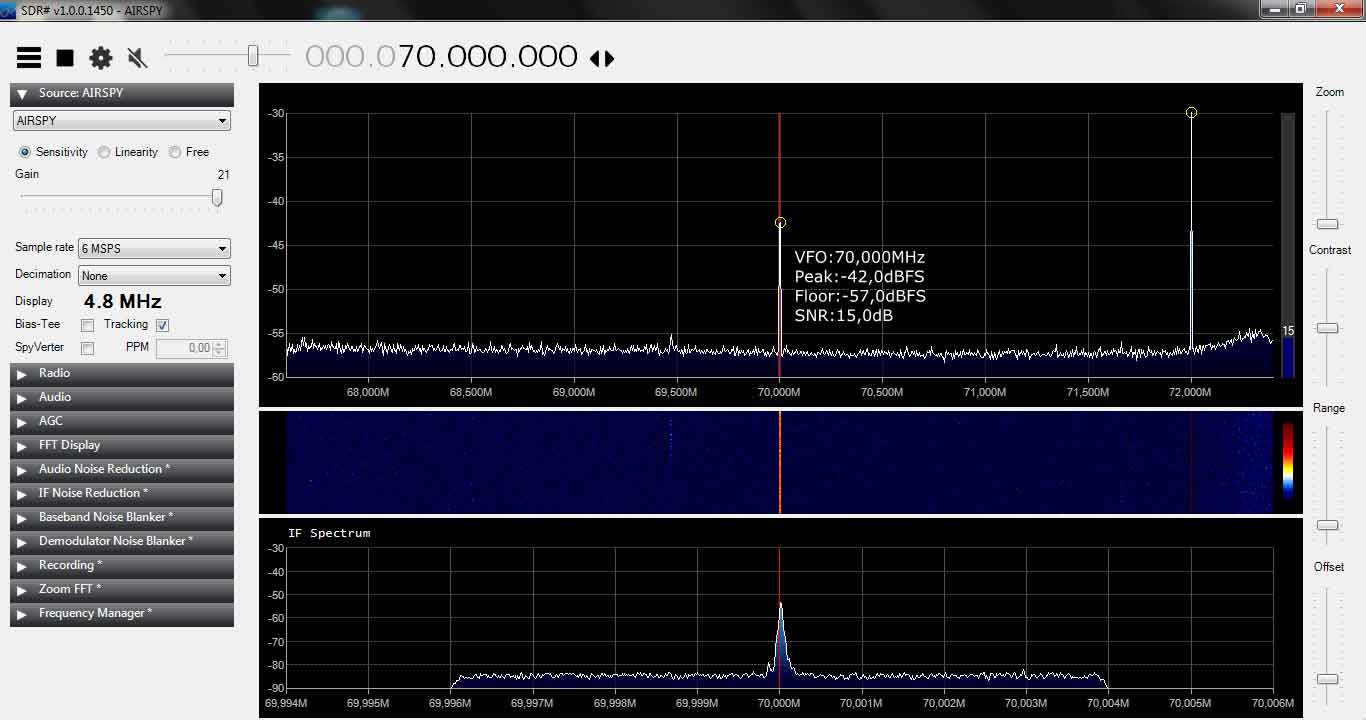Screen dimensions: 1366x720
Task: Expand the FFT Display panel
Action: coord(122,446)
